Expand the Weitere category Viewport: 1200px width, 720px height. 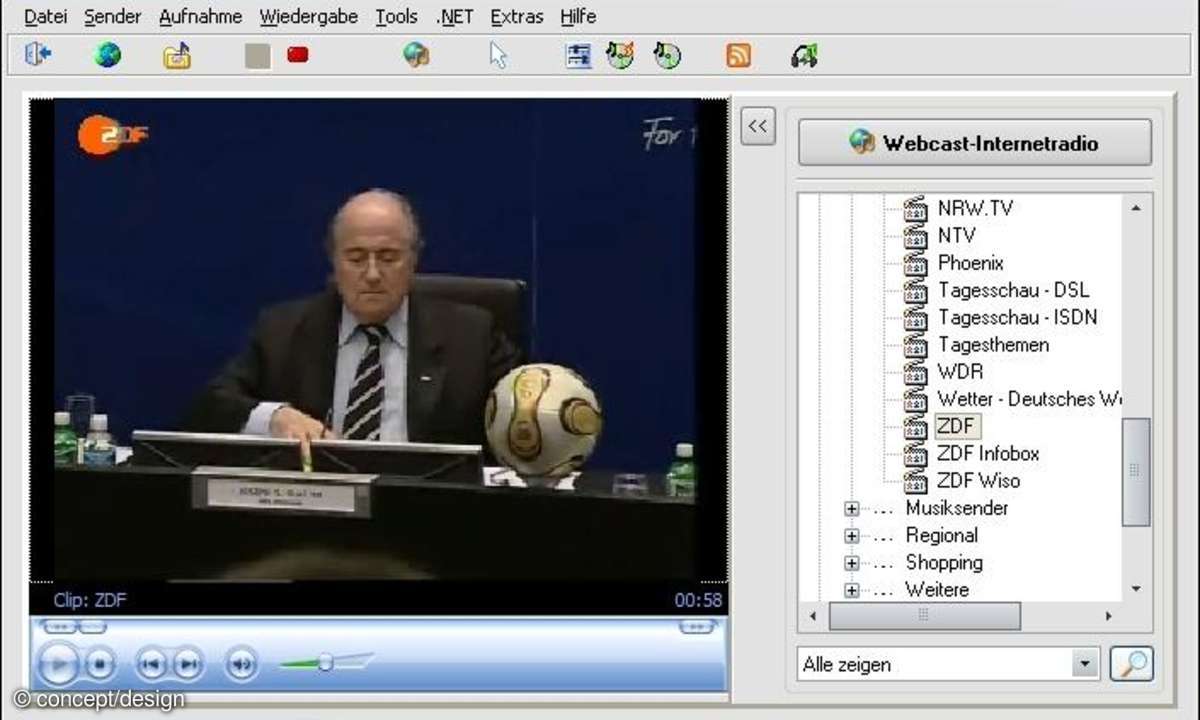[852, 590]
